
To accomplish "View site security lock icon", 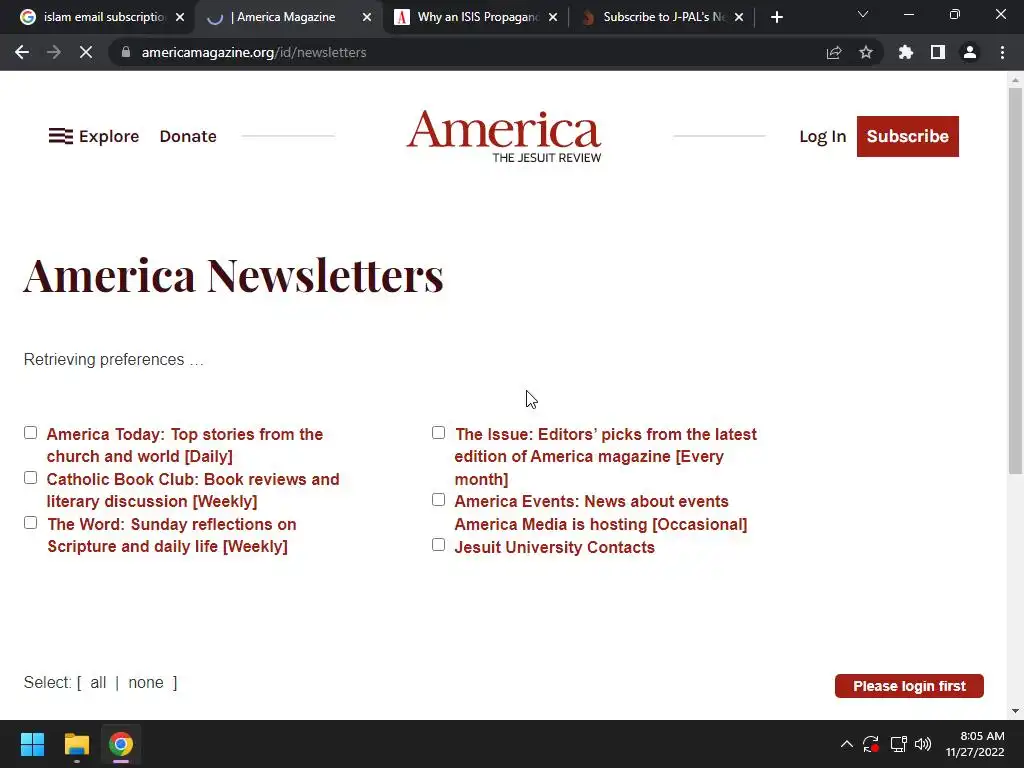I will [x=126, y=52].
